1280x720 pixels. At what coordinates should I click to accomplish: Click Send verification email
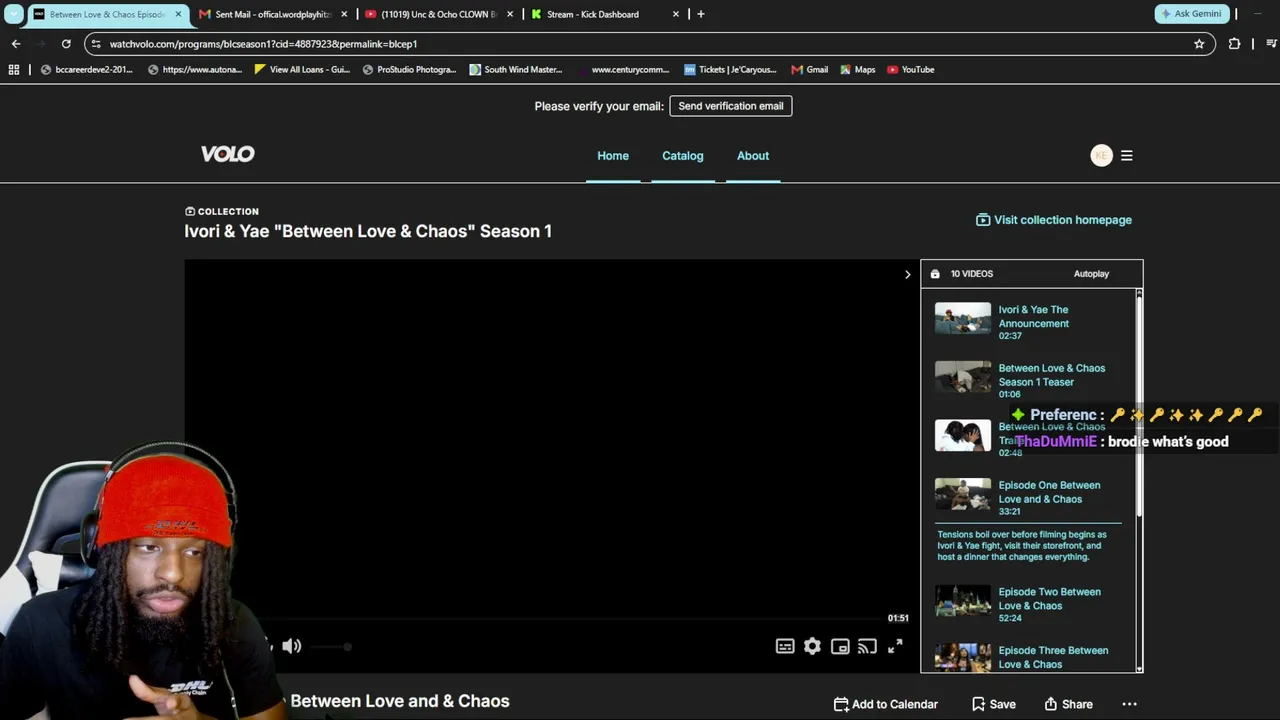[x=731, y=106]
